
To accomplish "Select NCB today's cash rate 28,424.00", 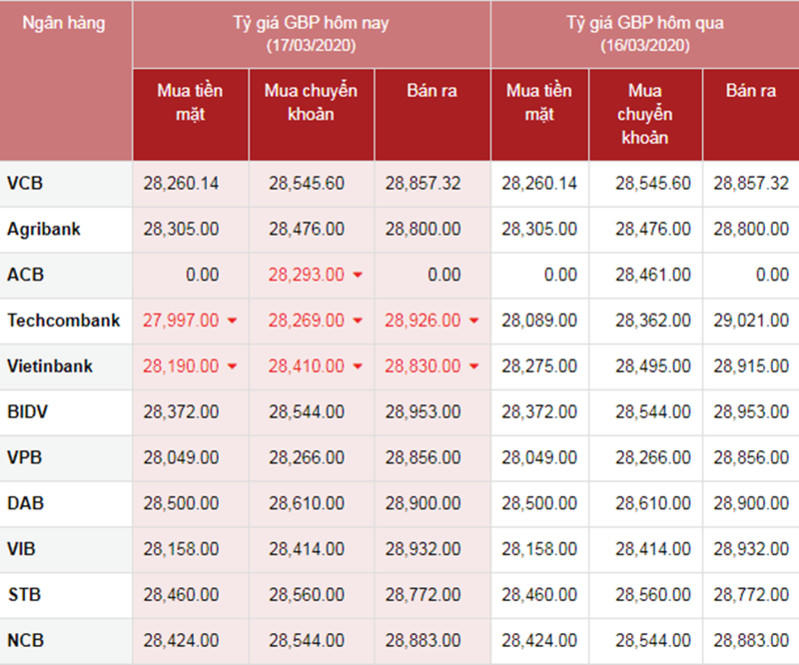I will click(181, 640).
